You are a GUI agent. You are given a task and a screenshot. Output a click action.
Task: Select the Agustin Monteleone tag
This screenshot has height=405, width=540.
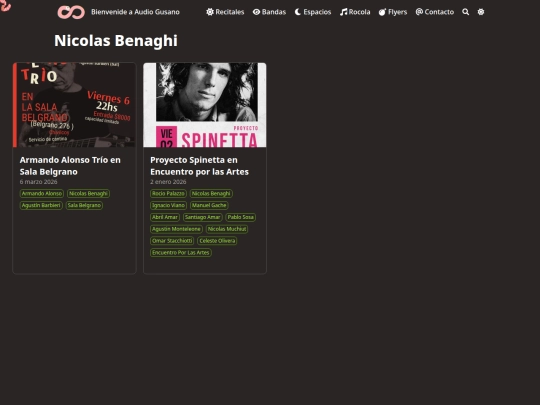[x=176, y=229]
